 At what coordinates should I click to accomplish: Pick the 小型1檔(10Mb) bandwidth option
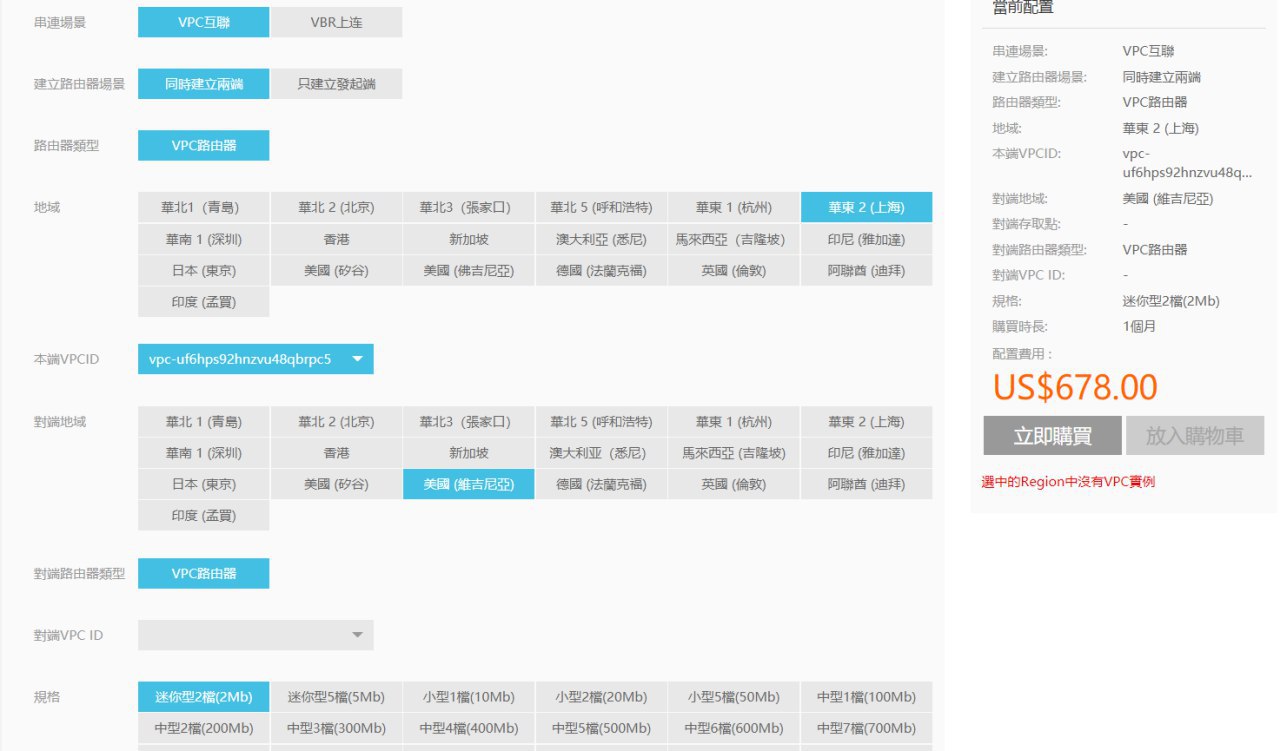tap(469, 697)
